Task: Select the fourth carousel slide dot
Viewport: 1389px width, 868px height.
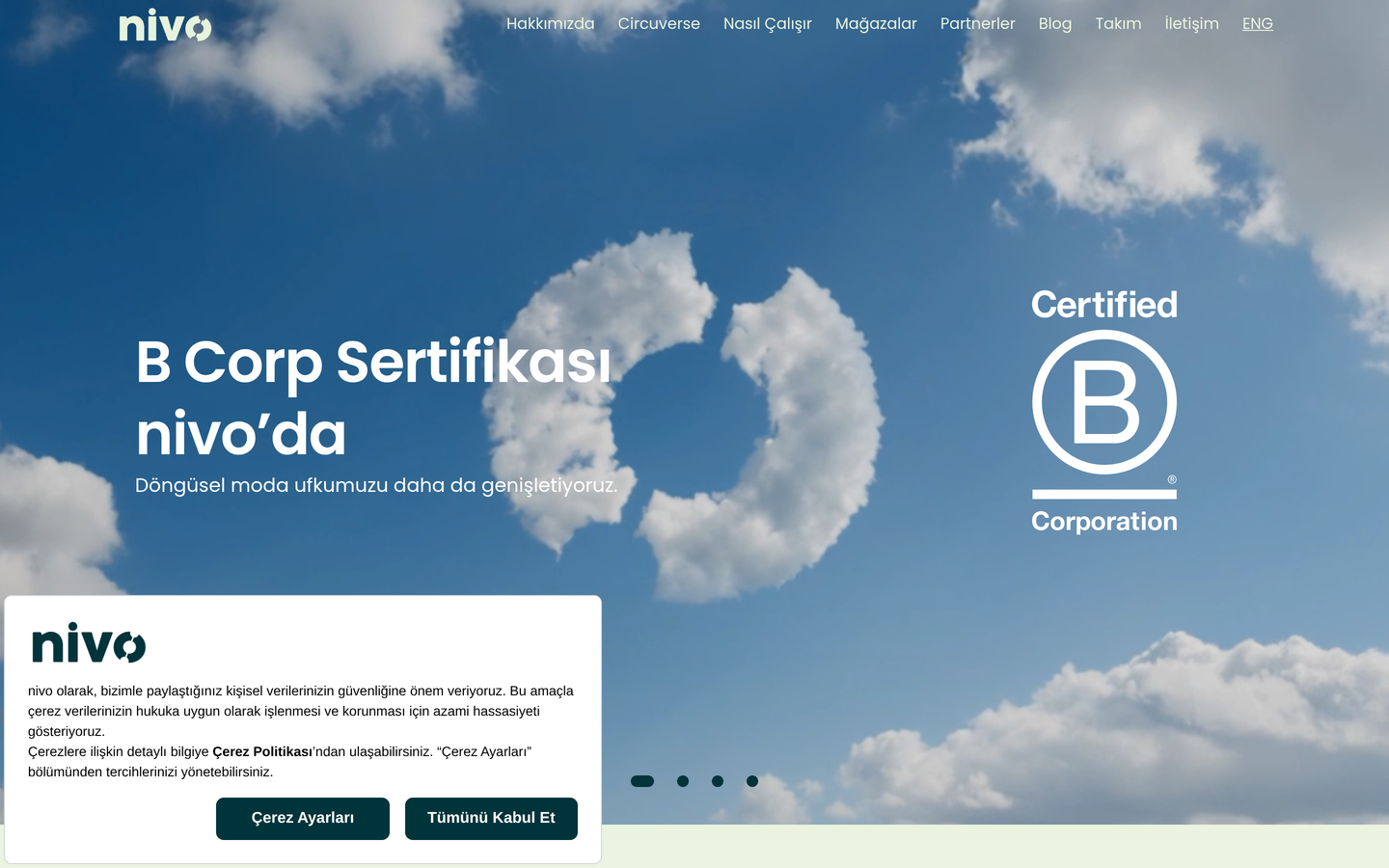Action: tap(752, 781)
